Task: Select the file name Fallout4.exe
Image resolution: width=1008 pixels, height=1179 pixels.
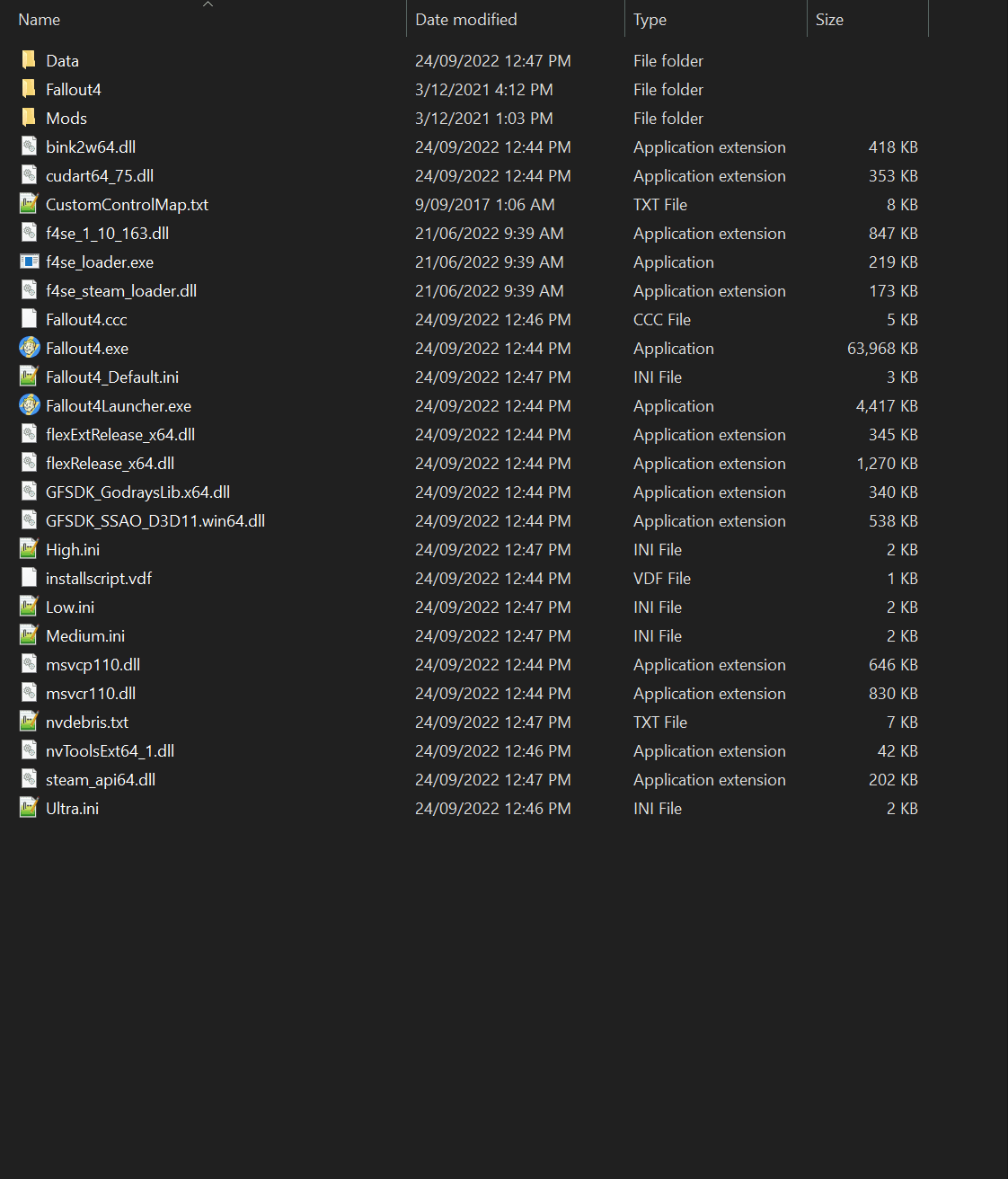Action: coord(87,349)
